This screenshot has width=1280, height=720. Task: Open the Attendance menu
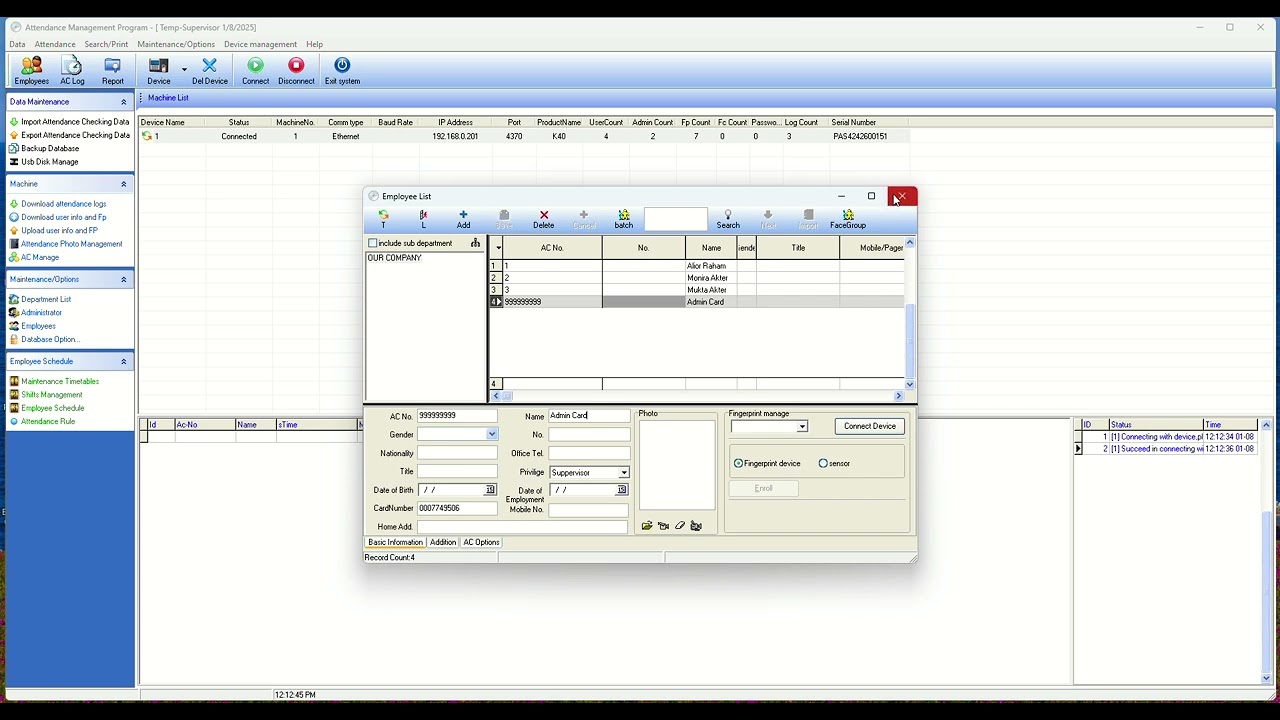pos(55,44)
